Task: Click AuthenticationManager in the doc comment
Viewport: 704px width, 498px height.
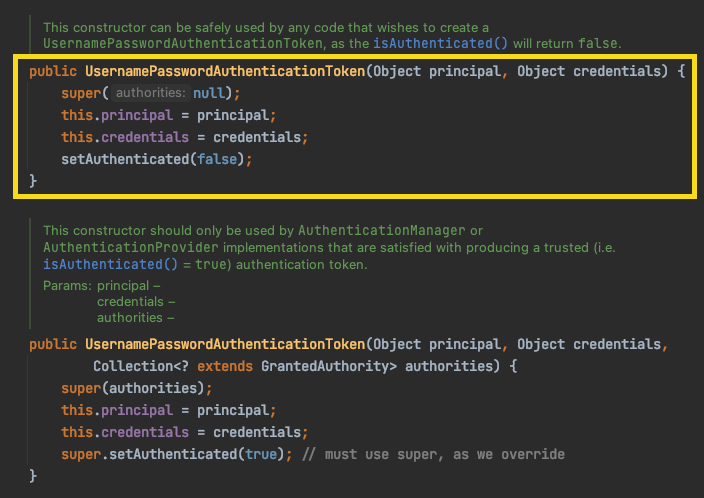Action: (382, 230)
